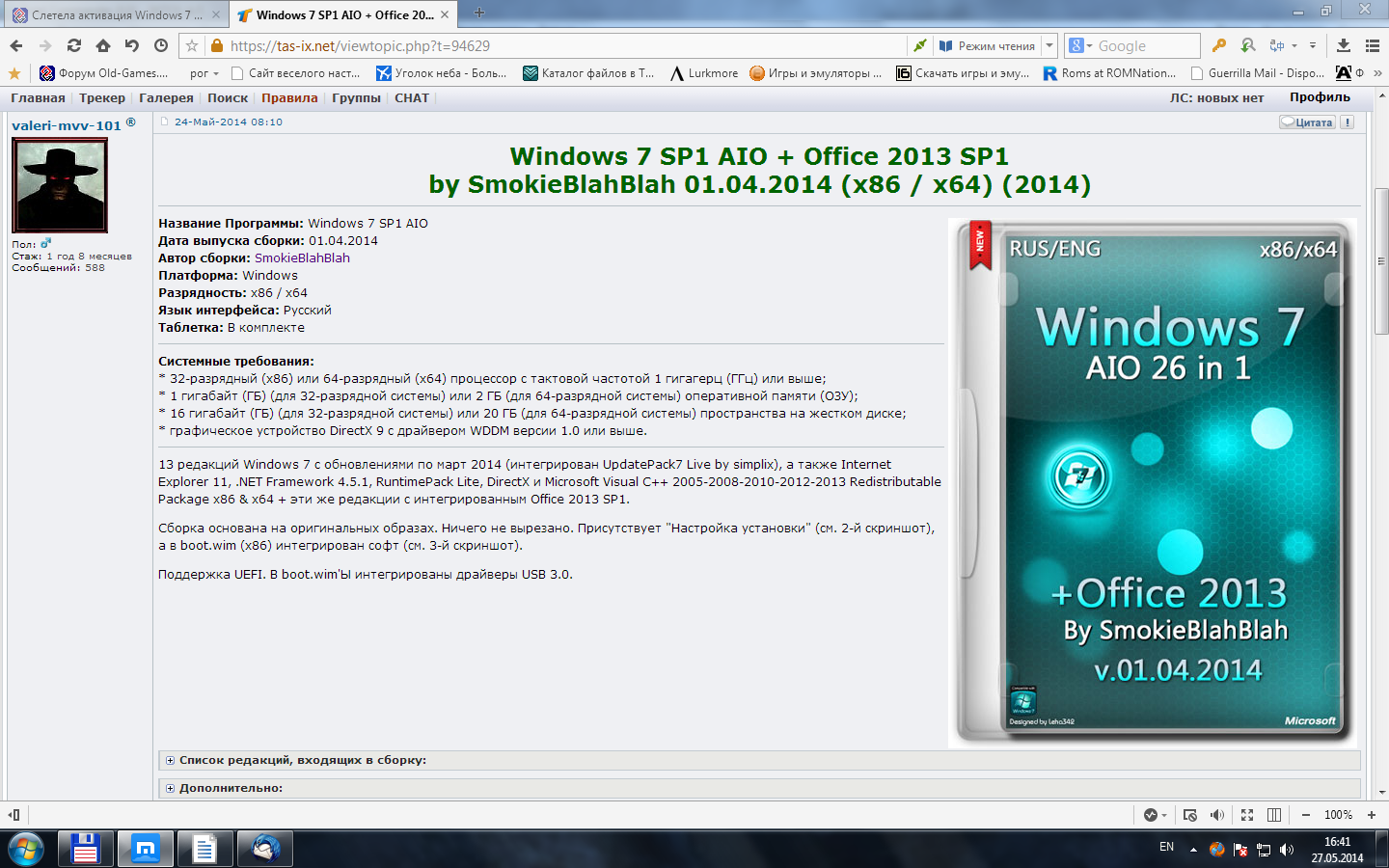Toggle split screen view in status bar
1389x868 pixels.
pos(1274,815)
